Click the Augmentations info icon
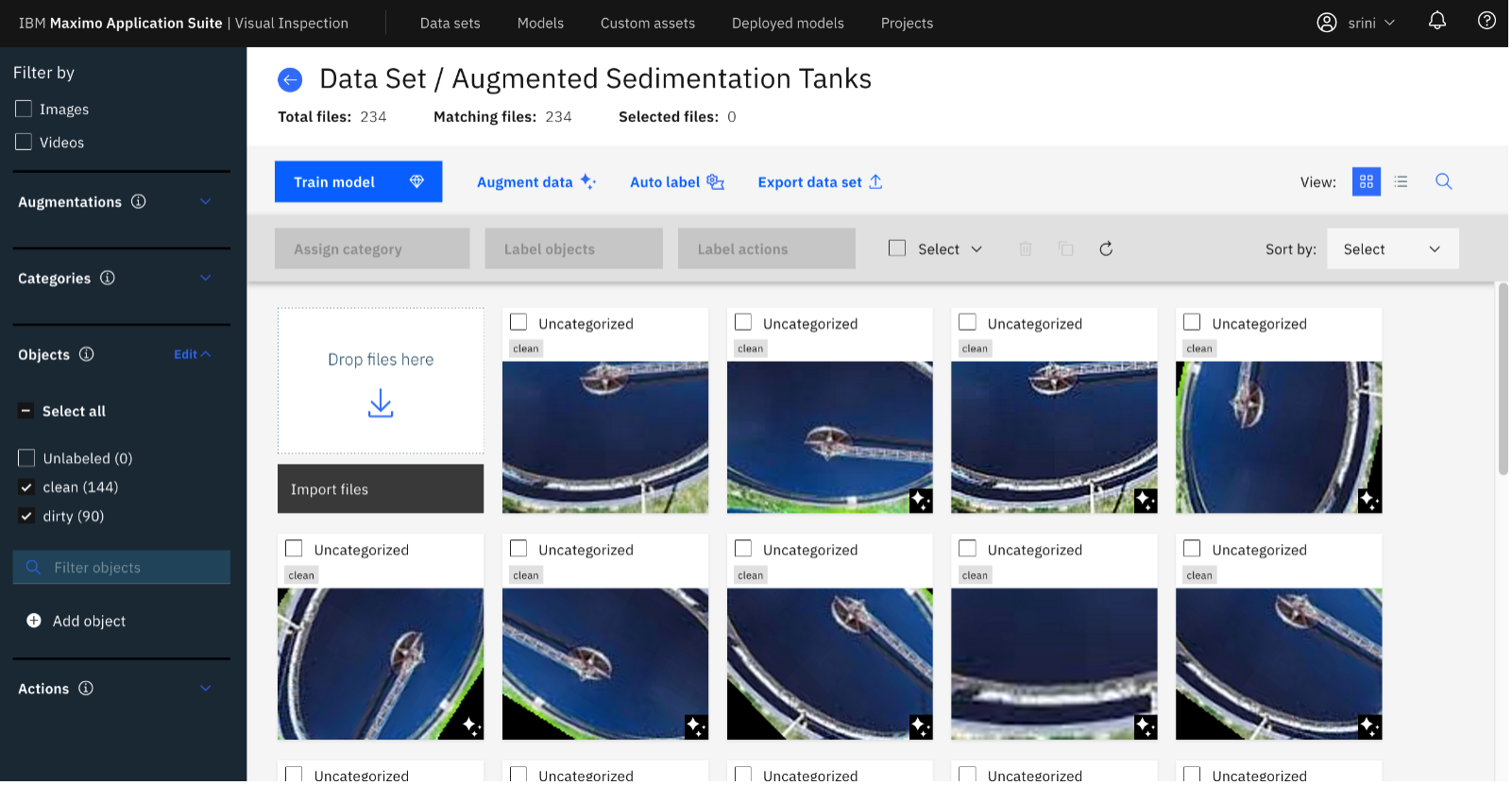This screenshot has width=1512, height=785. [x=138, y=201]
